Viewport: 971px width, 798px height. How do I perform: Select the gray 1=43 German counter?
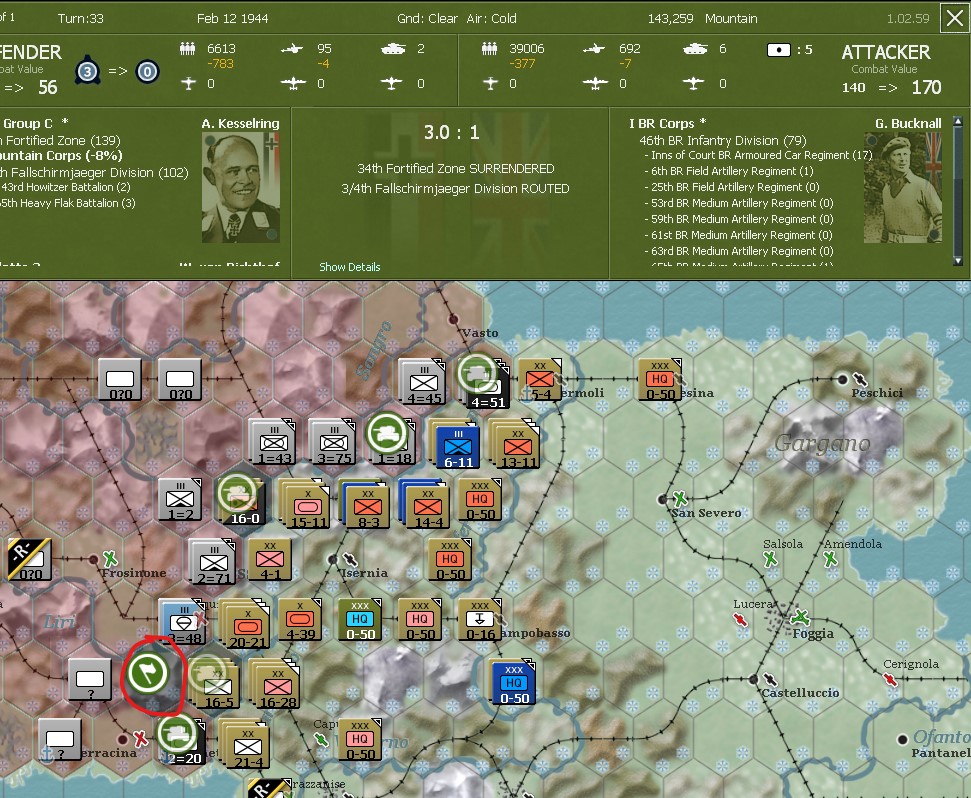pyautogui.click(x=273, y=443)
